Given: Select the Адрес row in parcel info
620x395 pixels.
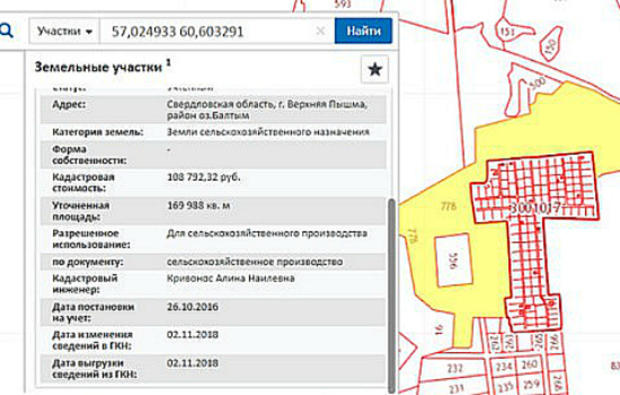Looking at the screenshot, I should (213, 110).
